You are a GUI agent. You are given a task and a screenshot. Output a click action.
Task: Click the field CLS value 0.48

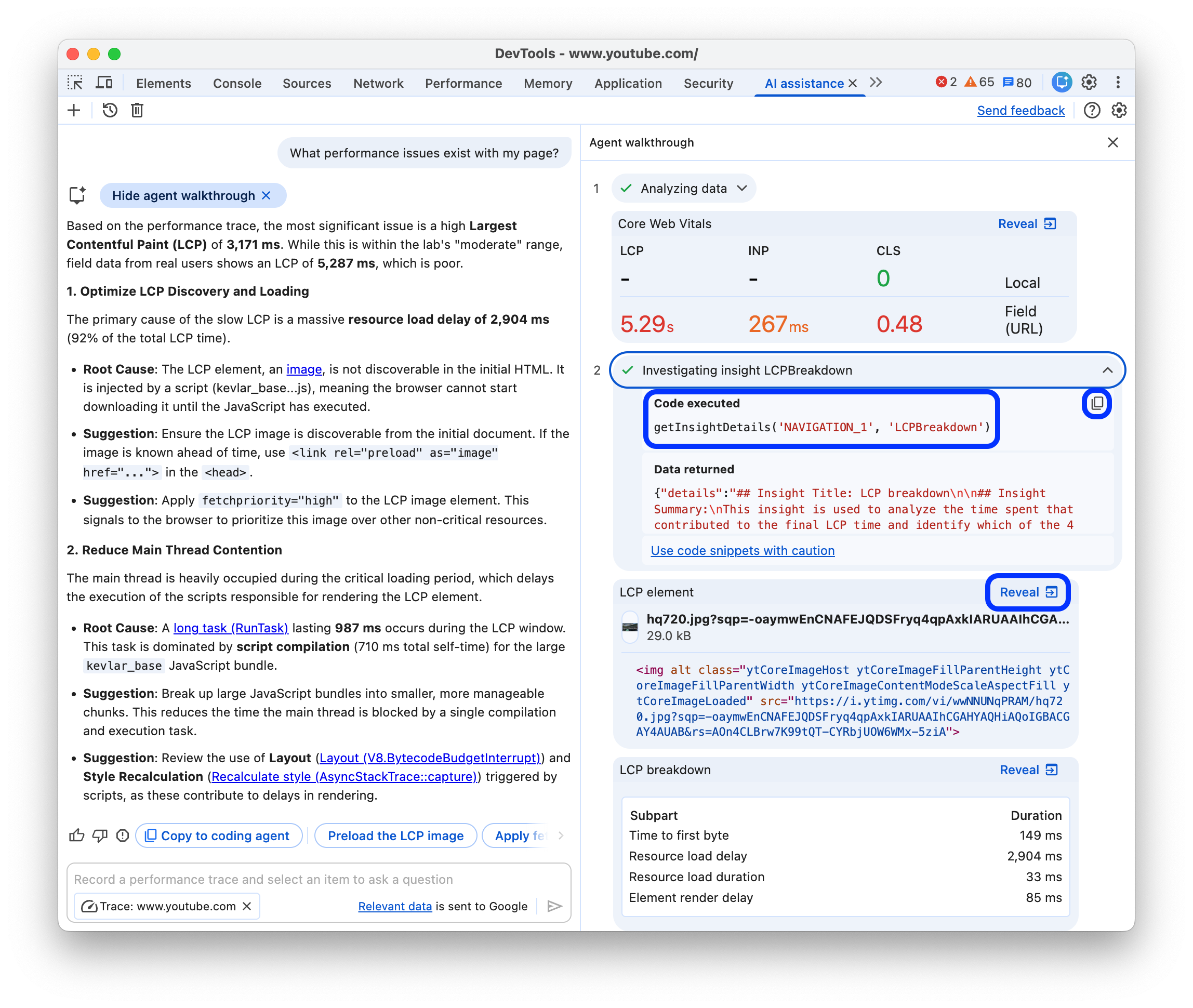[x=899, y=325]
